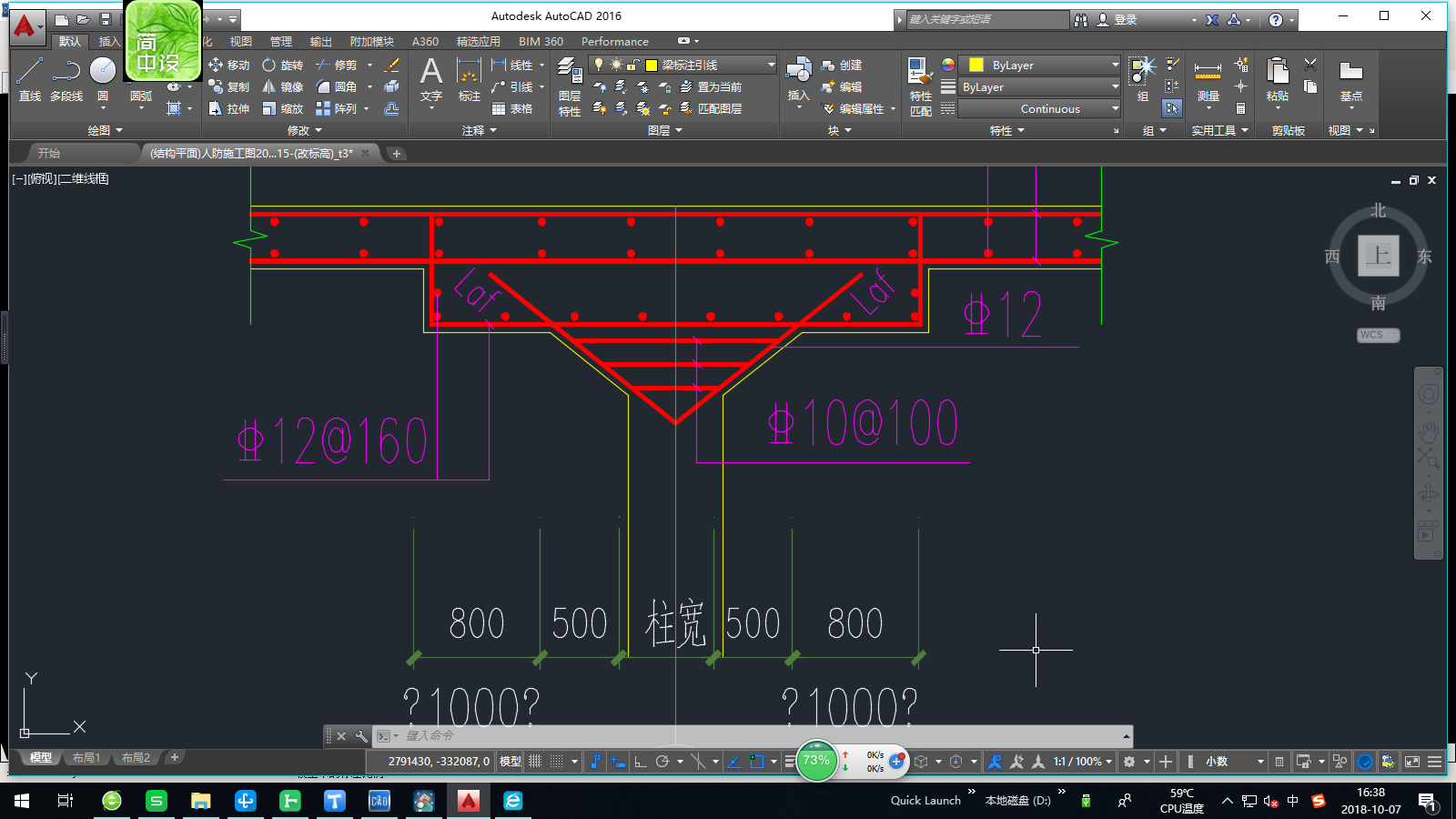Open the 管理 (Manage) ribbon tab
Viewport: 1456px width, 819px height.
point(280,41)
